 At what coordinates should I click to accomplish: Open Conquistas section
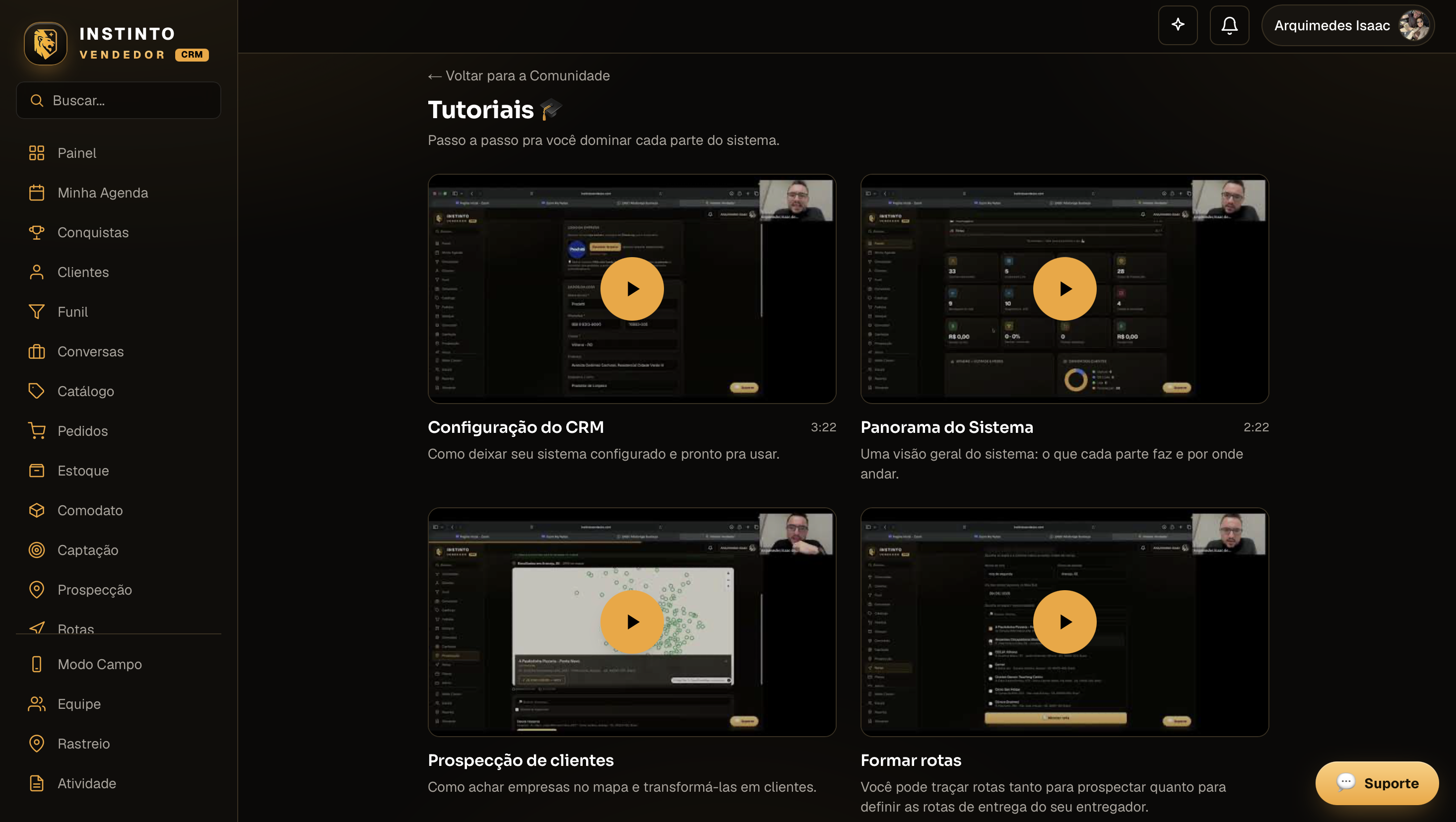coord(119,232)
